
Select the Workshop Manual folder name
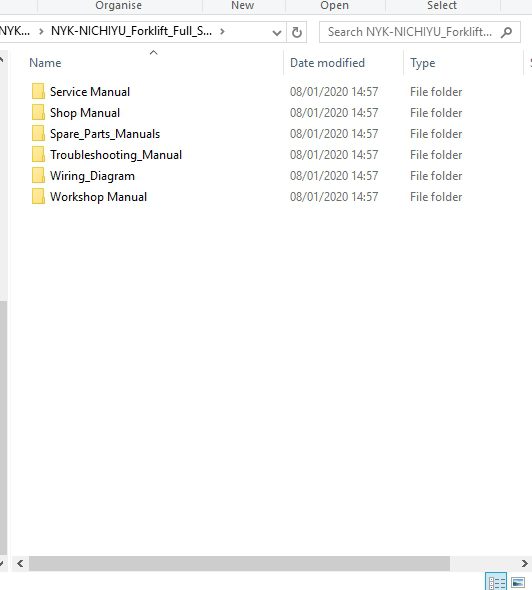tap(98, 197)
